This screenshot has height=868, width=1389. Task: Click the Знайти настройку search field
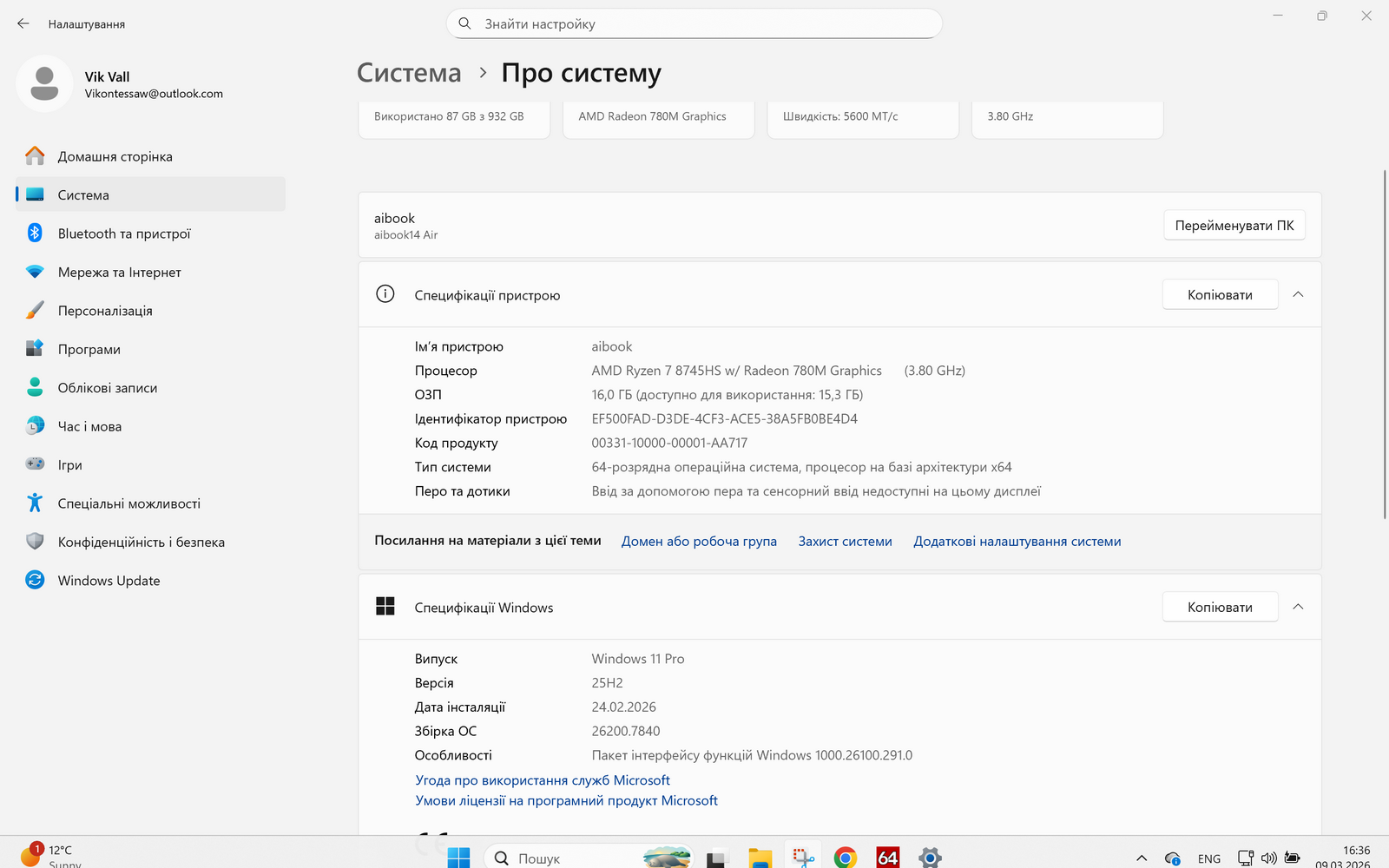pyautogui.click(x=694, y=24)
